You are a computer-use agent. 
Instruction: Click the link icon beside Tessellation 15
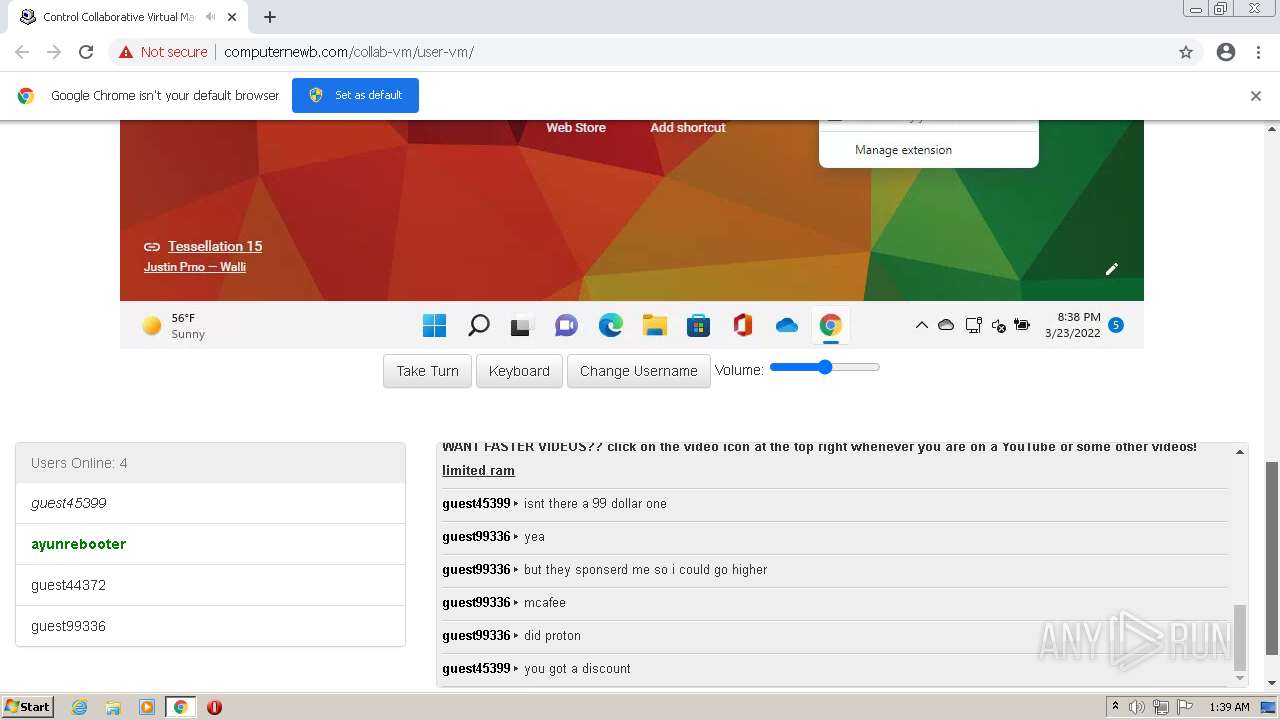(x=152, y=246)
